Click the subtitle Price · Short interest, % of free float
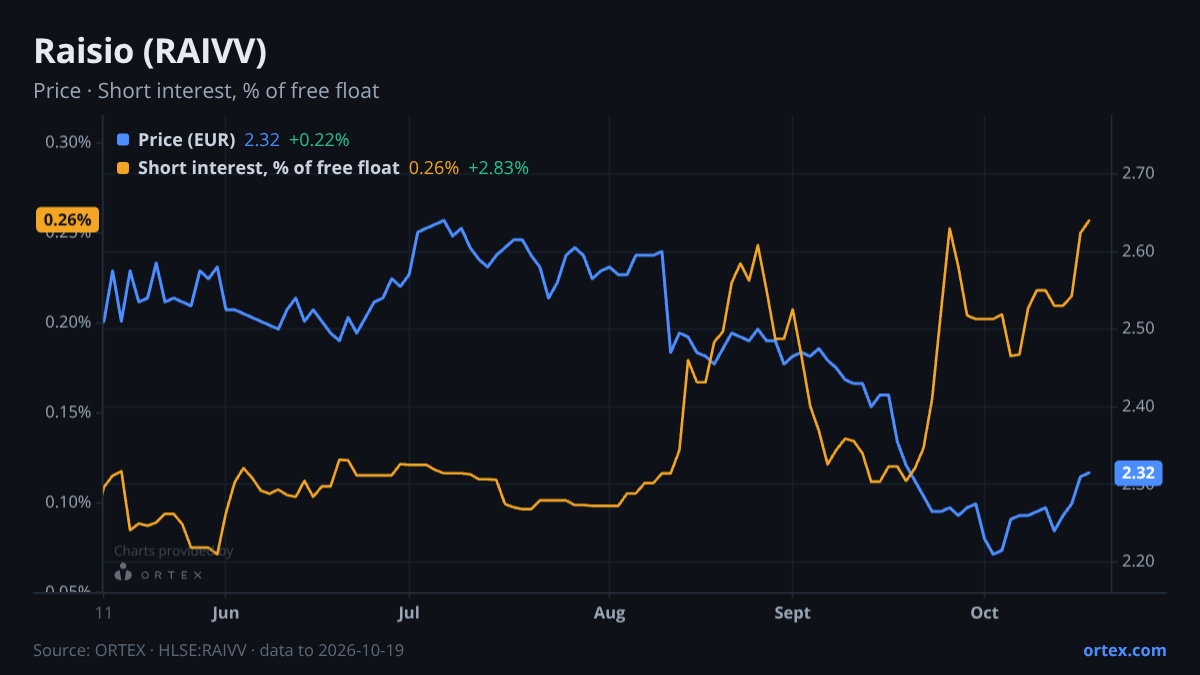This screenshot has width=1200, height=675. tap(206, 90)
